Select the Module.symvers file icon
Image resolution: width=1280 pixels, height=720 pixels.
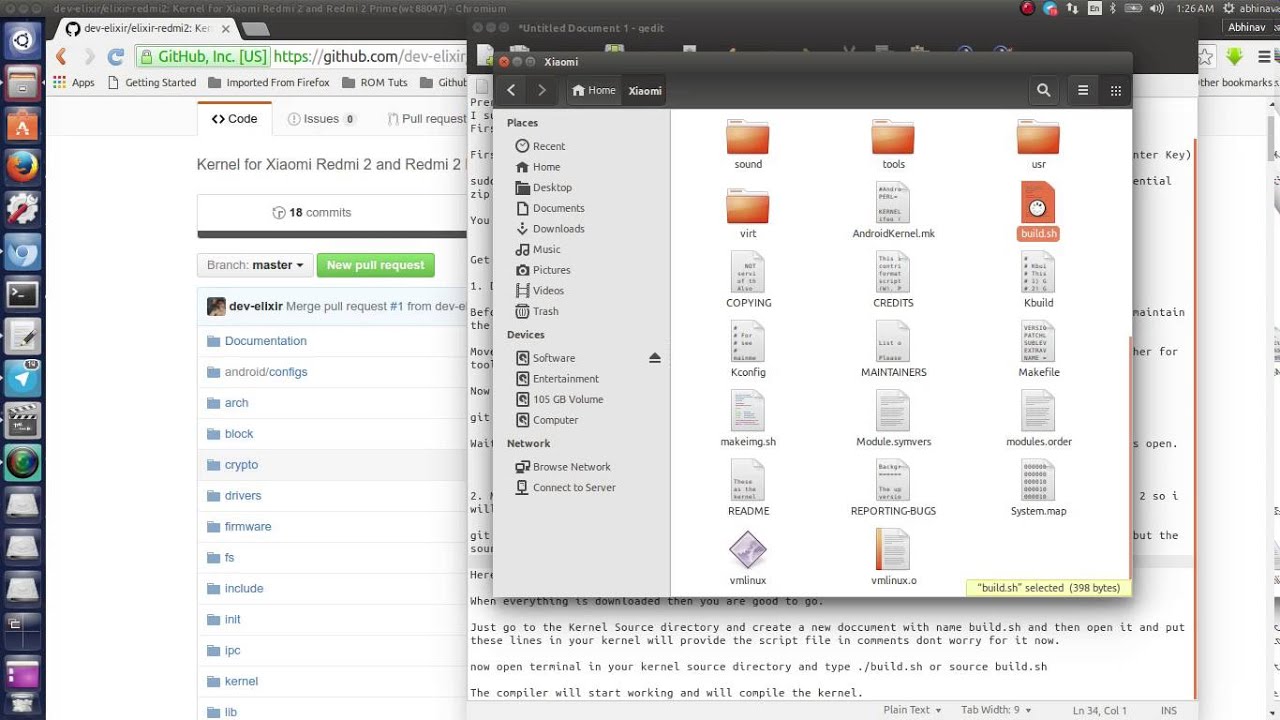coord(893,411)
